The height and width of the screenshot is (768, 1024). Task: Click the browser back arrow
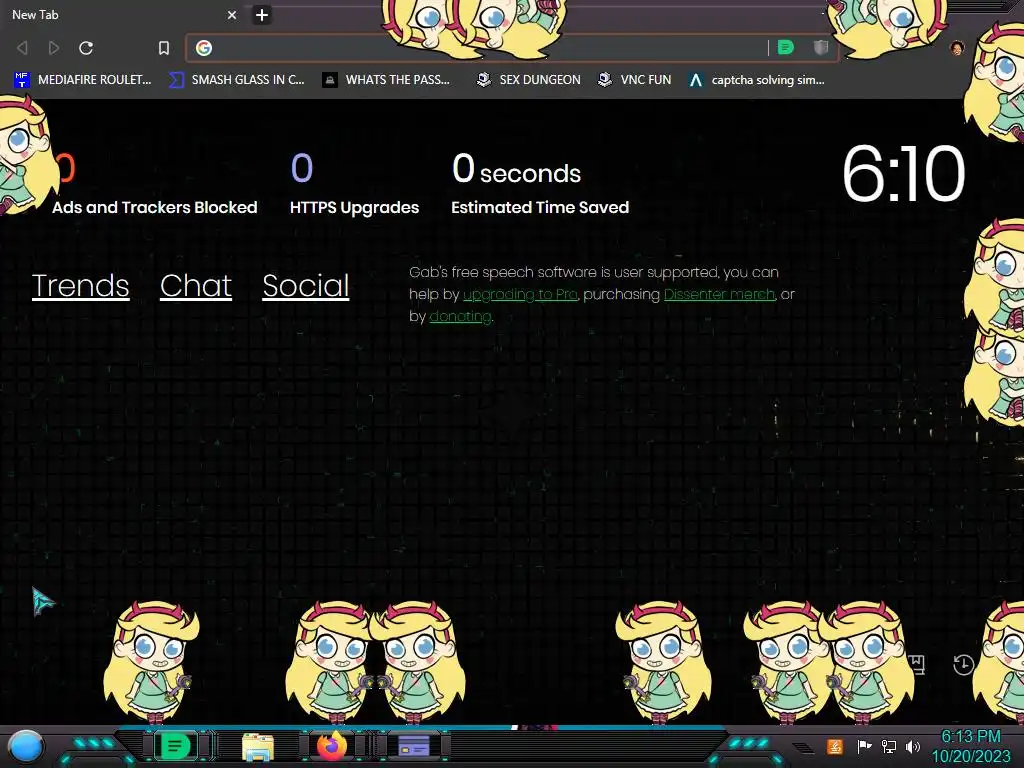22,48
